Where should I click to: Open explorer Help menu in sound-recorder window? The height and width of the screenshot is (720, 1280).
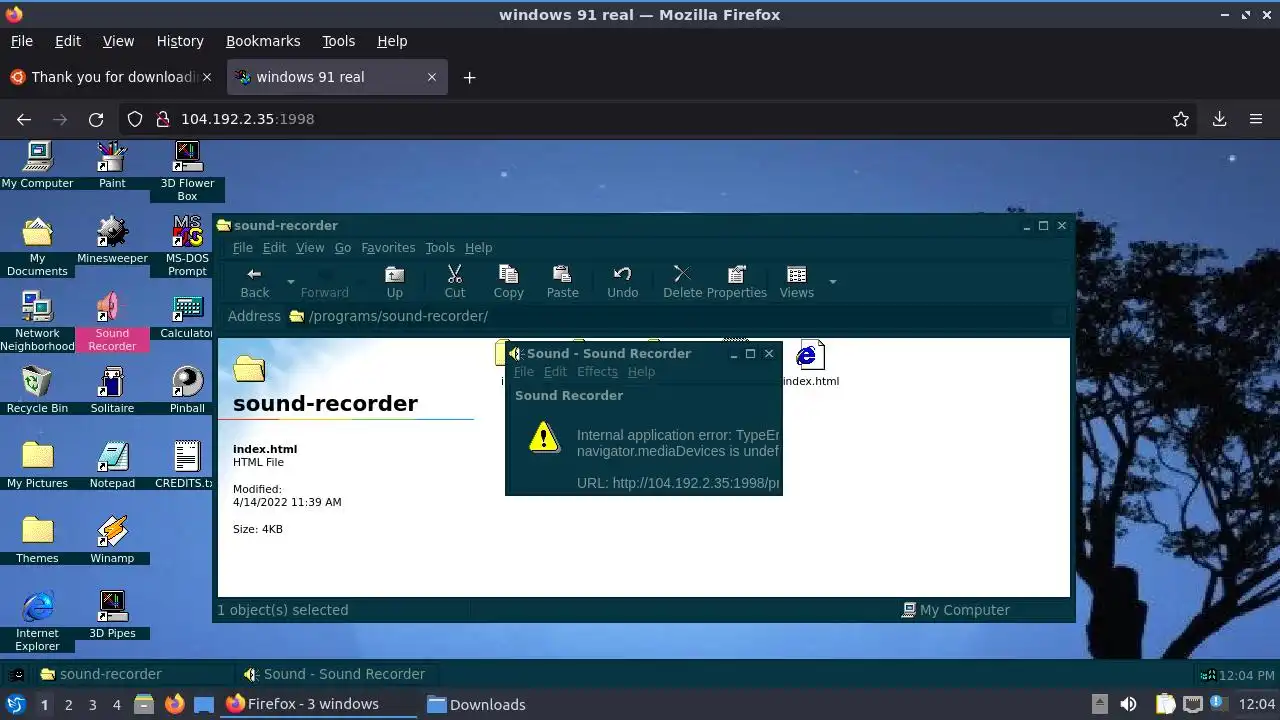click(x=478, y=247)
